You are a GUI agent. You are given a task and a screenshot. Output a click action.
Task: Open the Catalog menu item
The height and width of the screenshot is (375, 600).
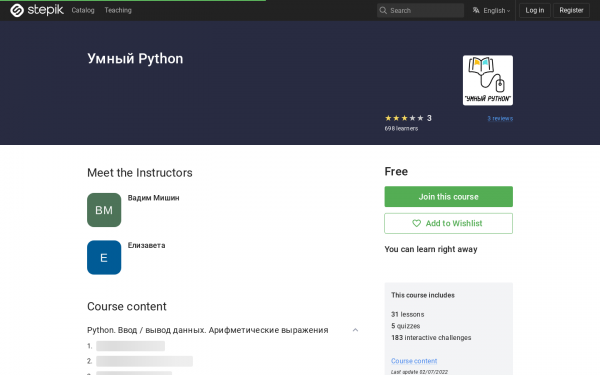pos(83,10)
